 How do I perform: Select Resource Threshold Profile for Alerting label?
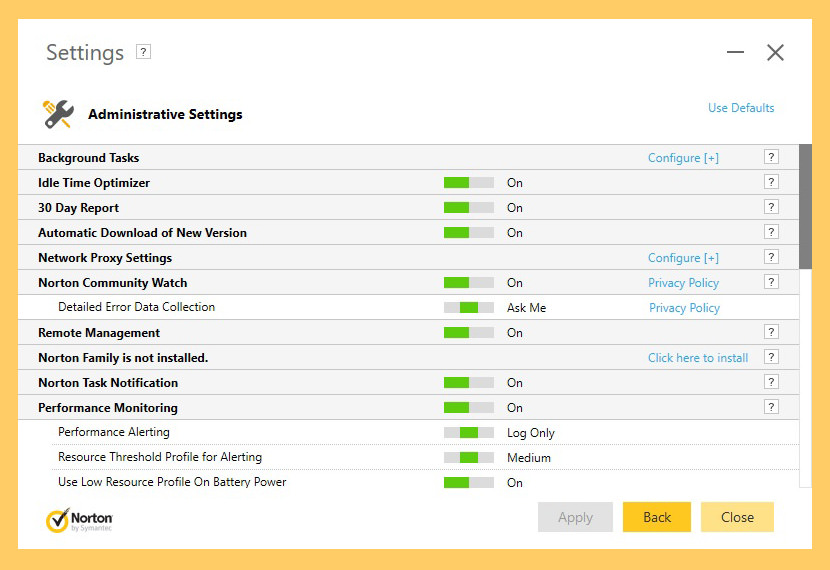point(160,457)
